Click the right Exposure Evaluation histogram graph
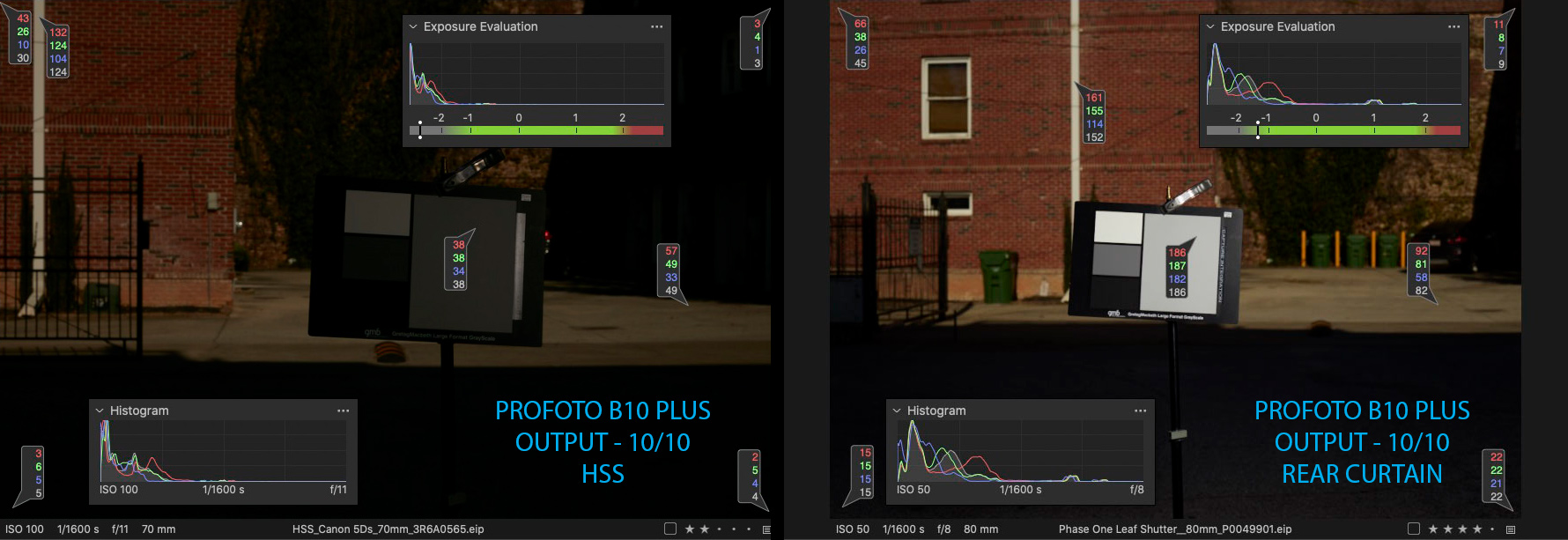The width and height of the screenshot is (1568, 540). [x=1334, y=73]
